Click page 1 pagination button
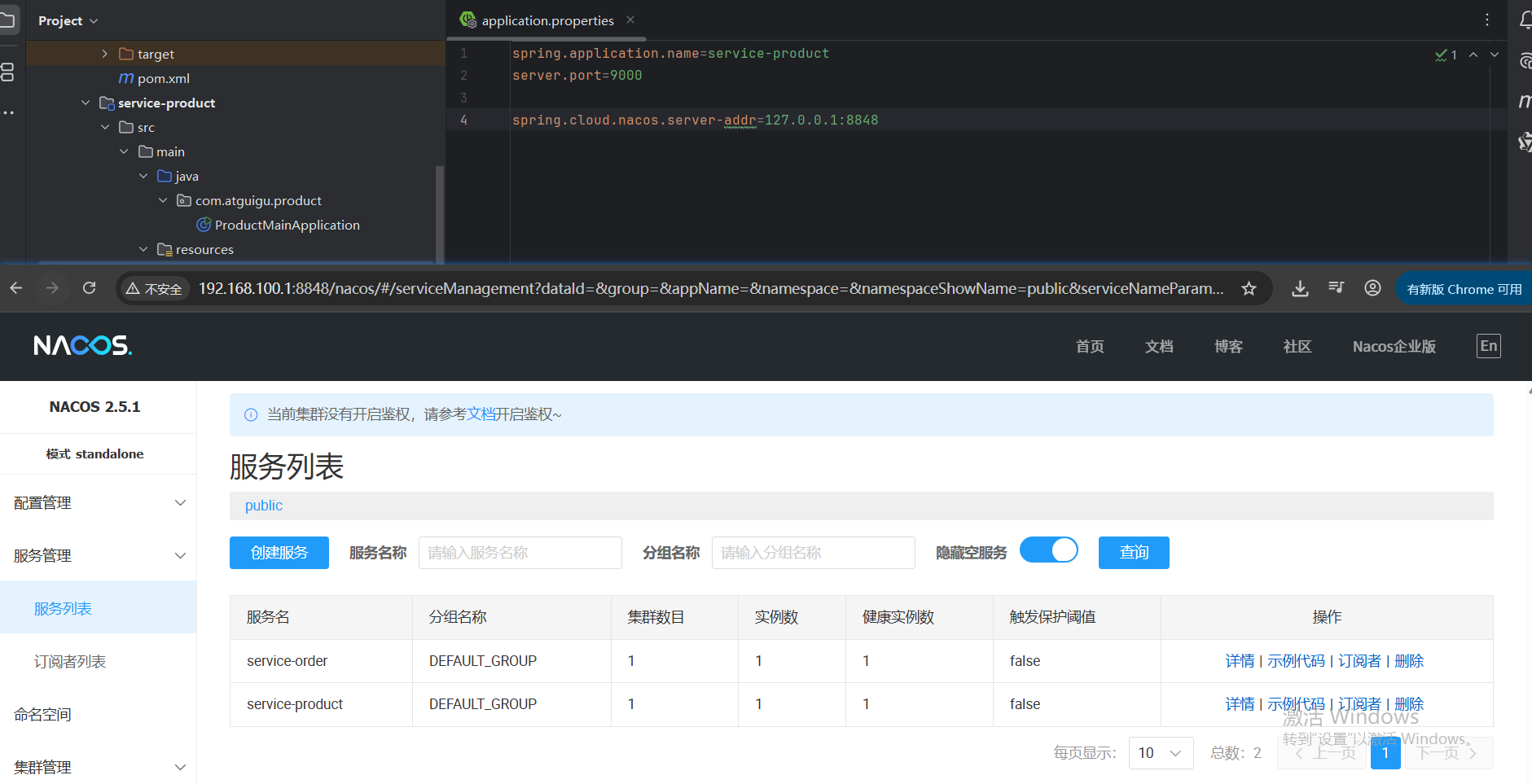Image resolution: width=1532 pixels, height=784 pixels. click(x=1385, y=753)
